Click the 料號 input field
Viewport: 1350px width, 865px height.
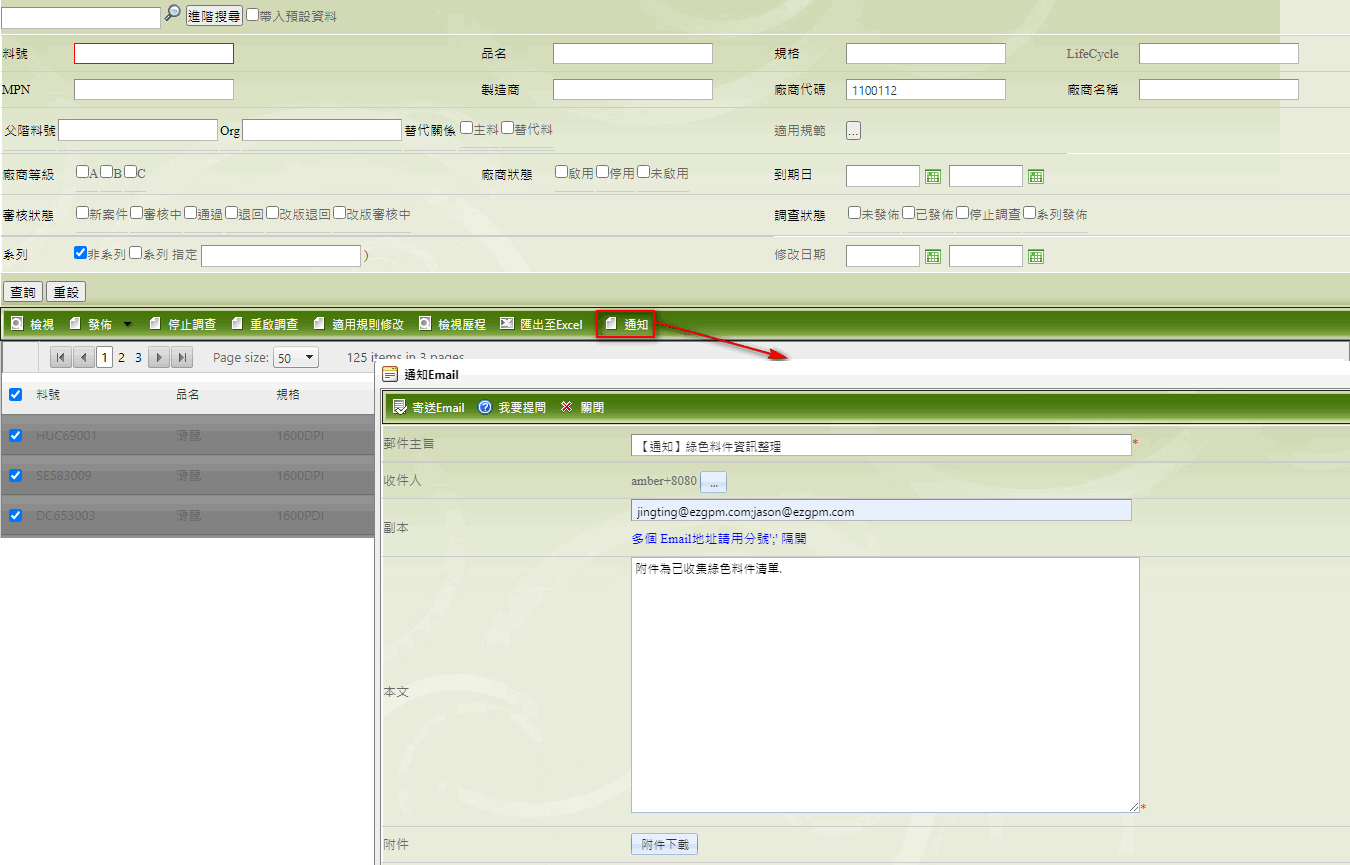click(154, 54)
